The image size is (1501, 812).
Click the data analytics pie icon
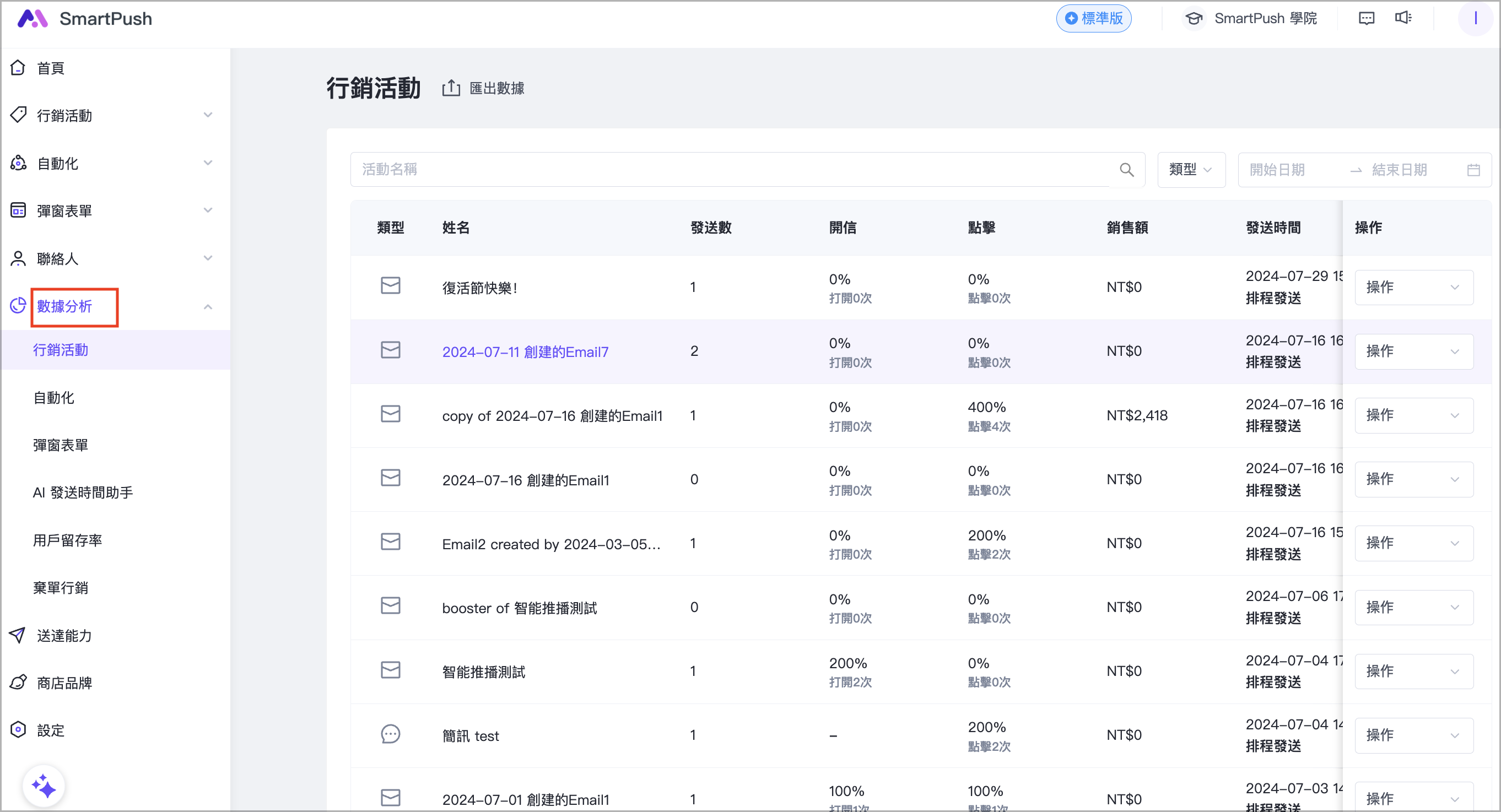point(18,306)
